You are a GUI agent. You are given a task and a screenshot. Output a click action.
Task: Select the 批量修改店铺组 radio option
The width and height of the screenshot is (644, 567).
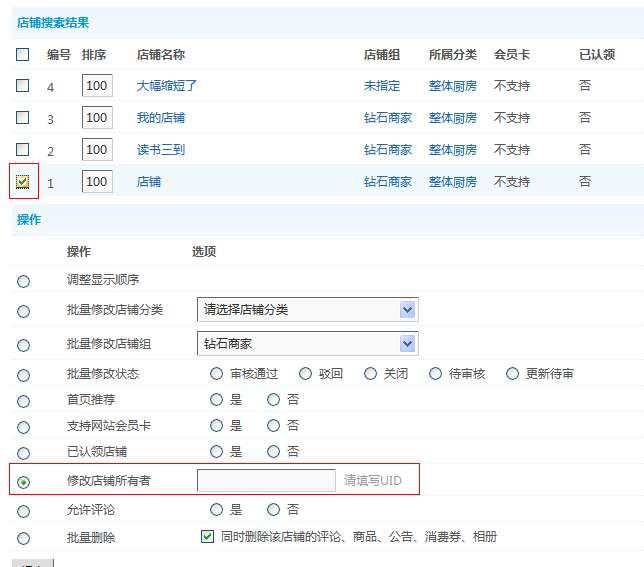[23, 345]
